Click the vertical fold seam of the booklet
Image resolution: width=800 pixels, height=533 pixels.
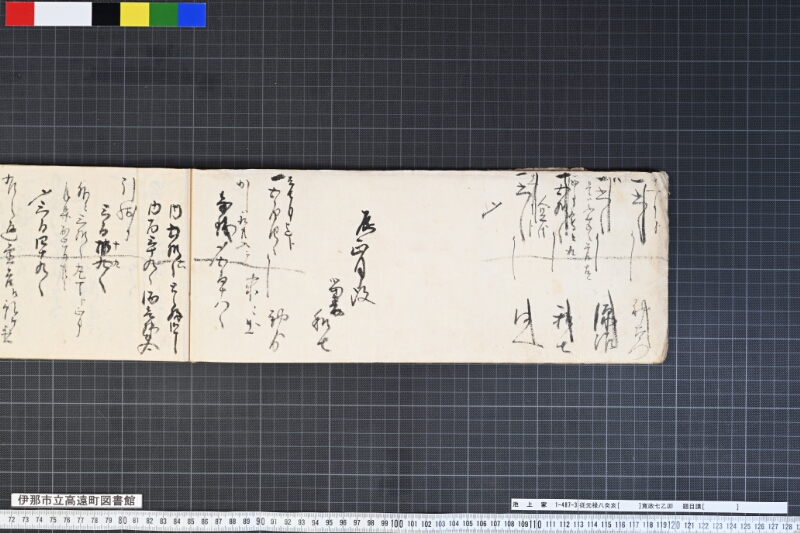pyautogui.click(x=190, y=265)
